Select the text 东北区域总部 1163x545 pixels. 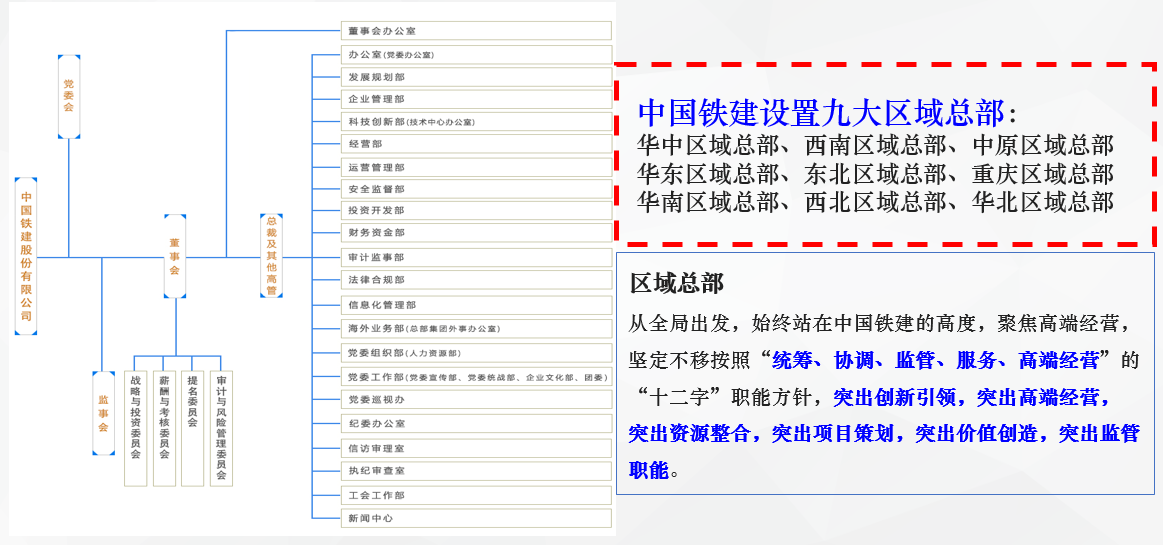click(x=875, y=173)
